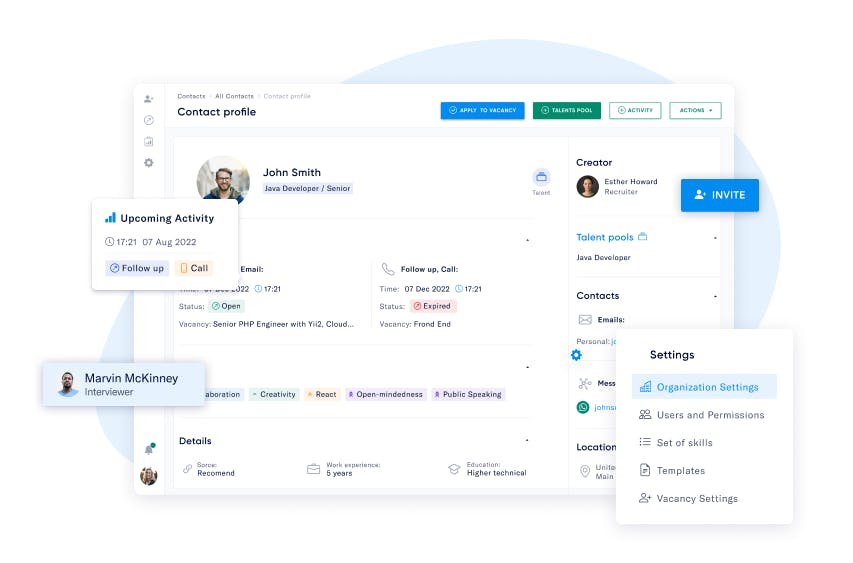
Task: Select Vacancy Settings menu item
Action: (688, 498)
